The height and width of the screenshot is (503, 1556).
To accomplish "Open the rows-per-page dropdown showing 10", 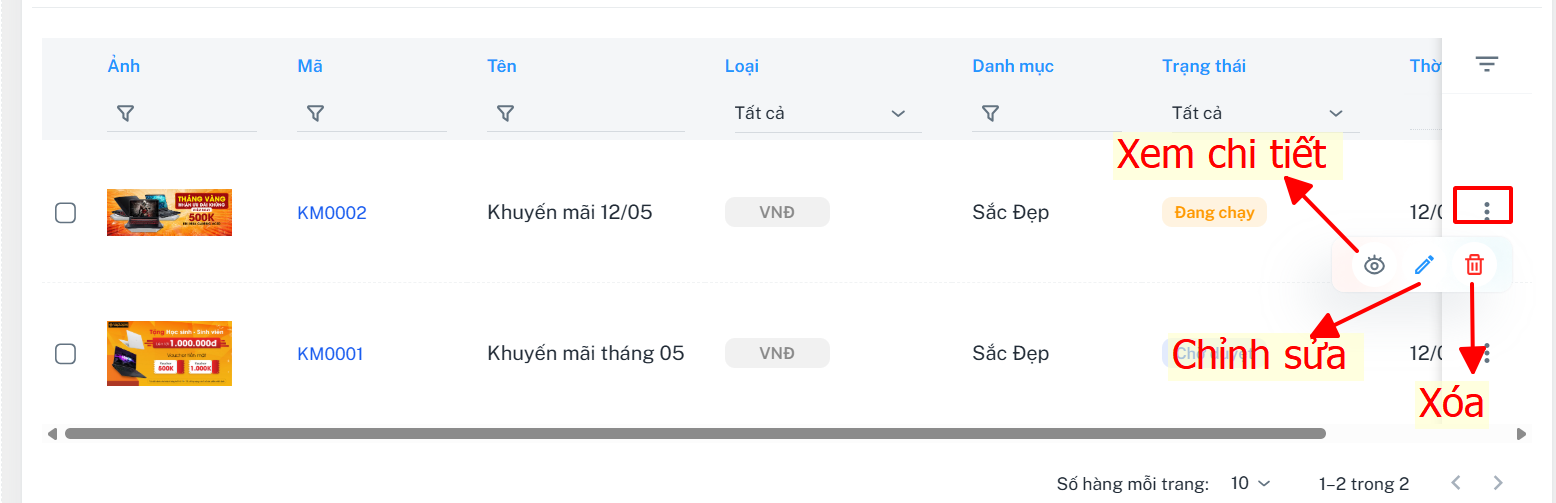I will 1250,483.
